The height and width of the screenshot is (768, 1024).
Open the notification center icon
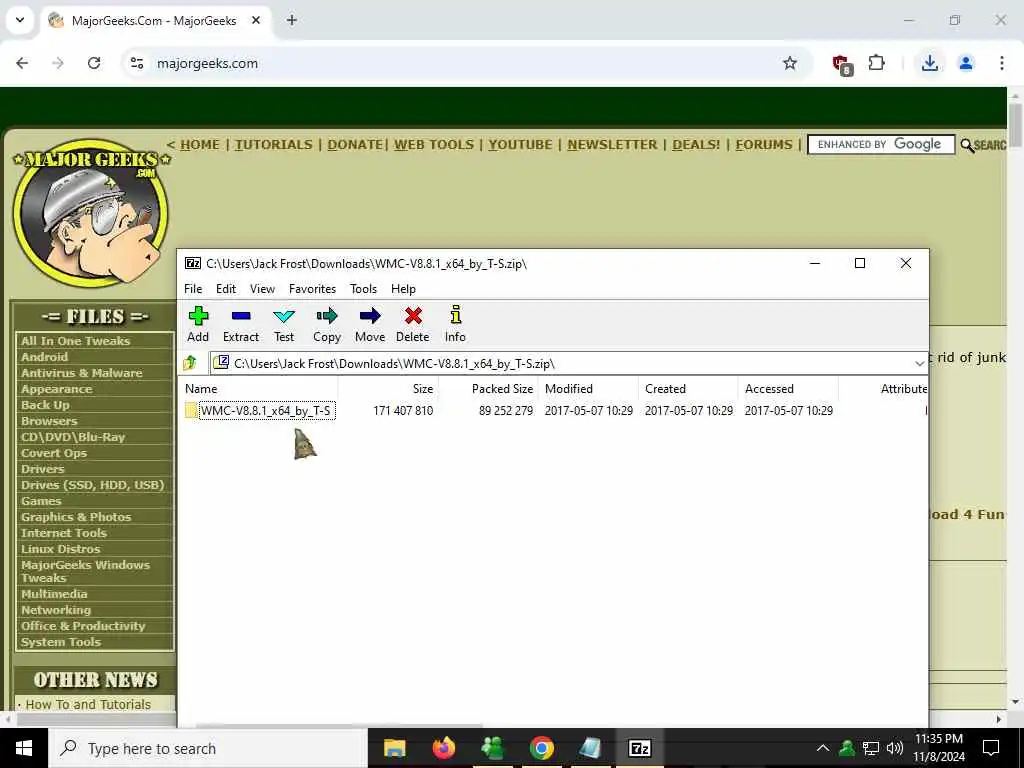coord(991,748)
